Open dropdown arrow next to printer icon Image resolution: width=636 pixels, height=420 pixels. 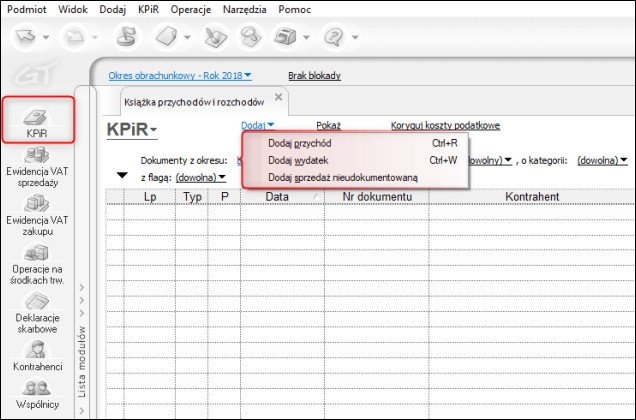tap(306, 37)
